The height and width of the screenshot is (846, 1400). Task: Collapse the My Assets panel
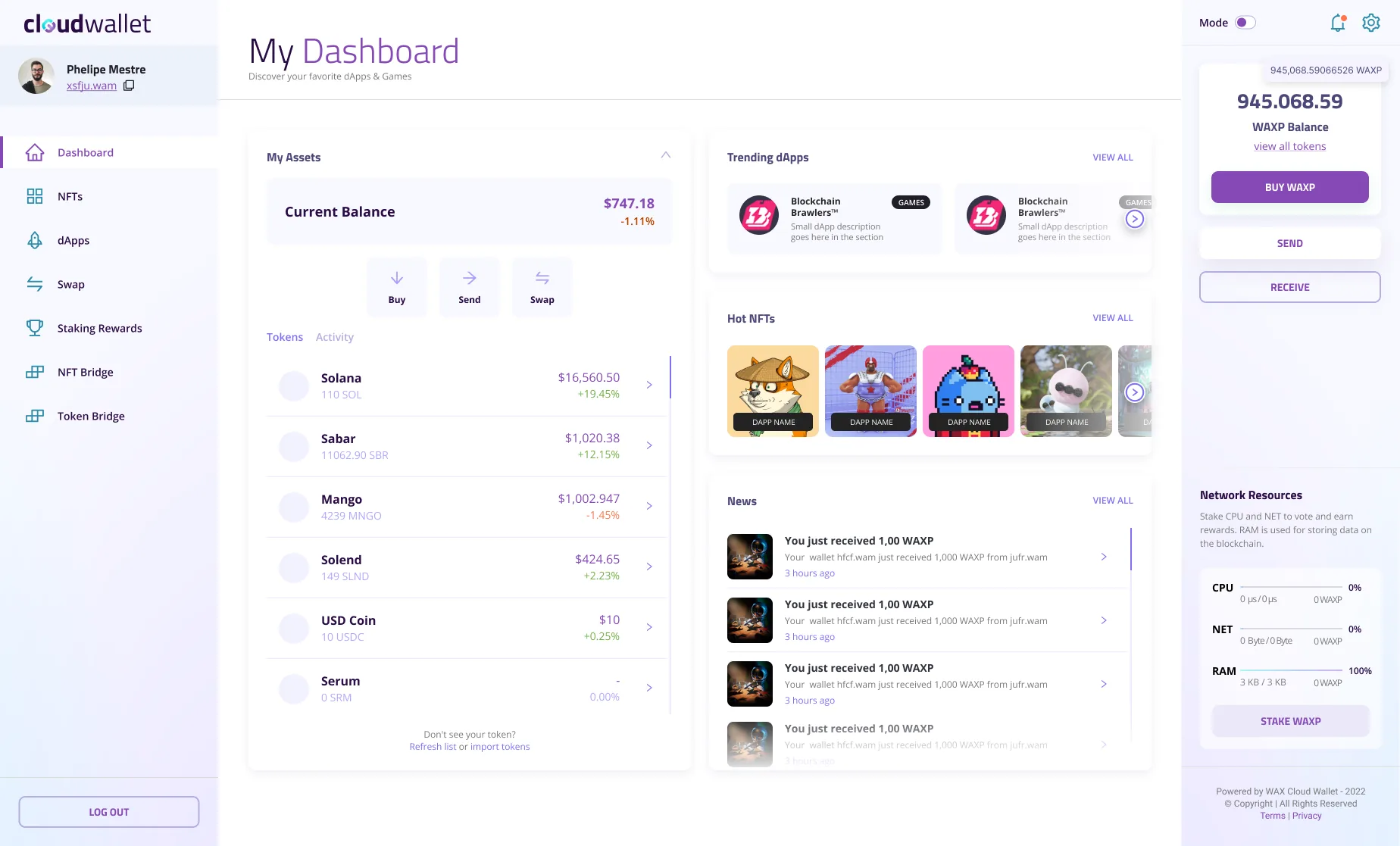click(x=666, y=155)
